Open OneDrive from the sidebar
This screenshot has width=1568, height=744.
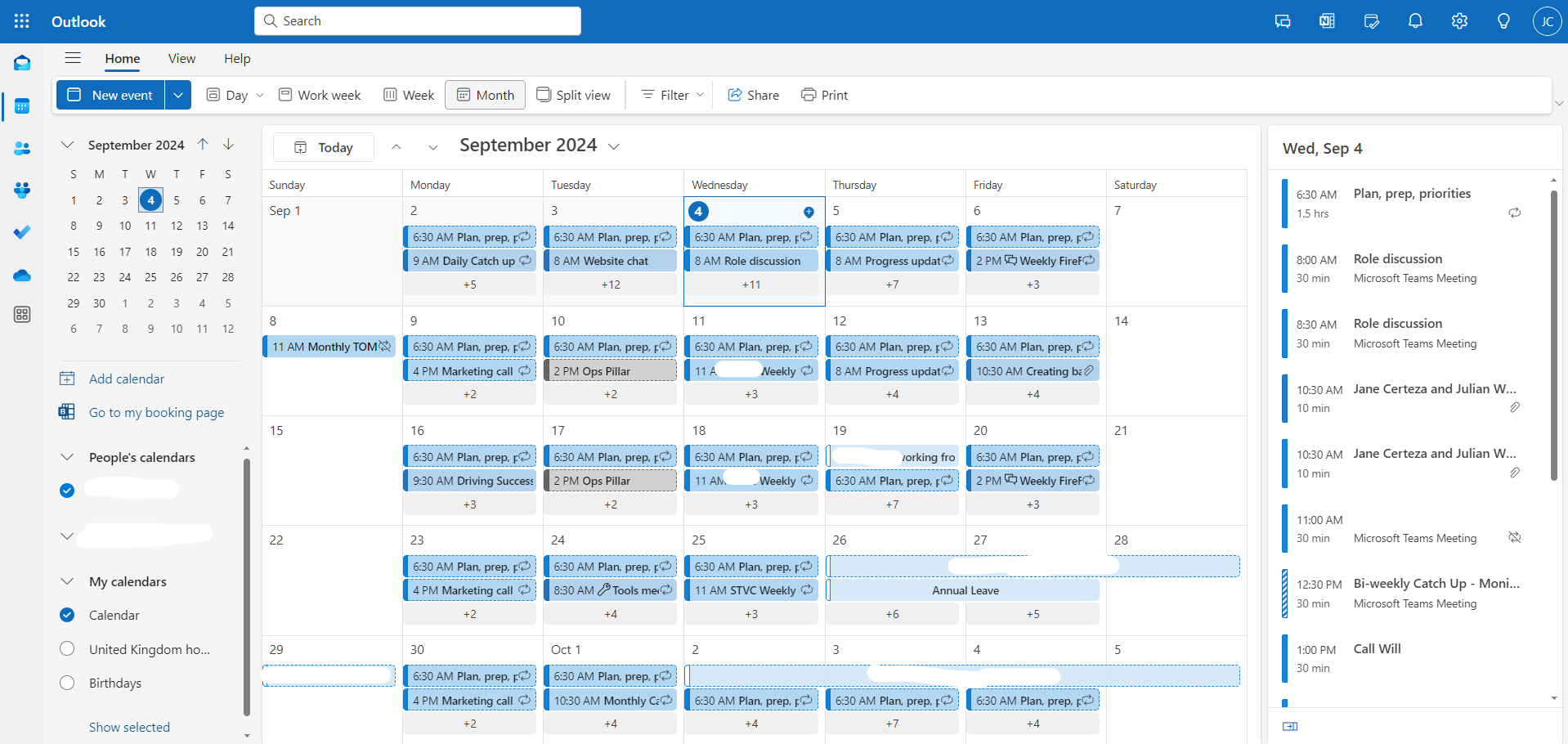coord(22,276)
